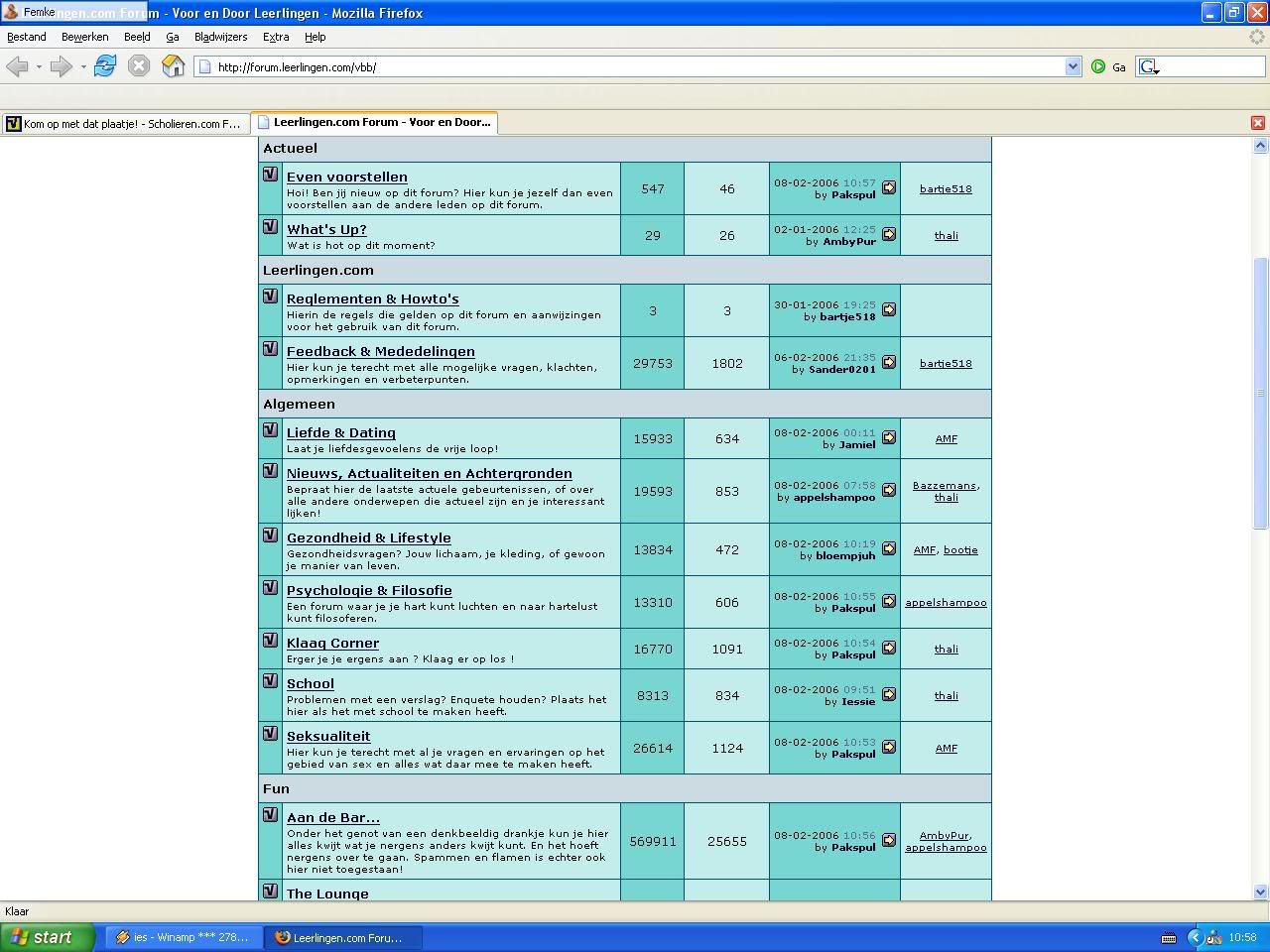Go to last post in Even voorstellen
Viewport: 1270px width, 952px height.
tap(889, 187)
